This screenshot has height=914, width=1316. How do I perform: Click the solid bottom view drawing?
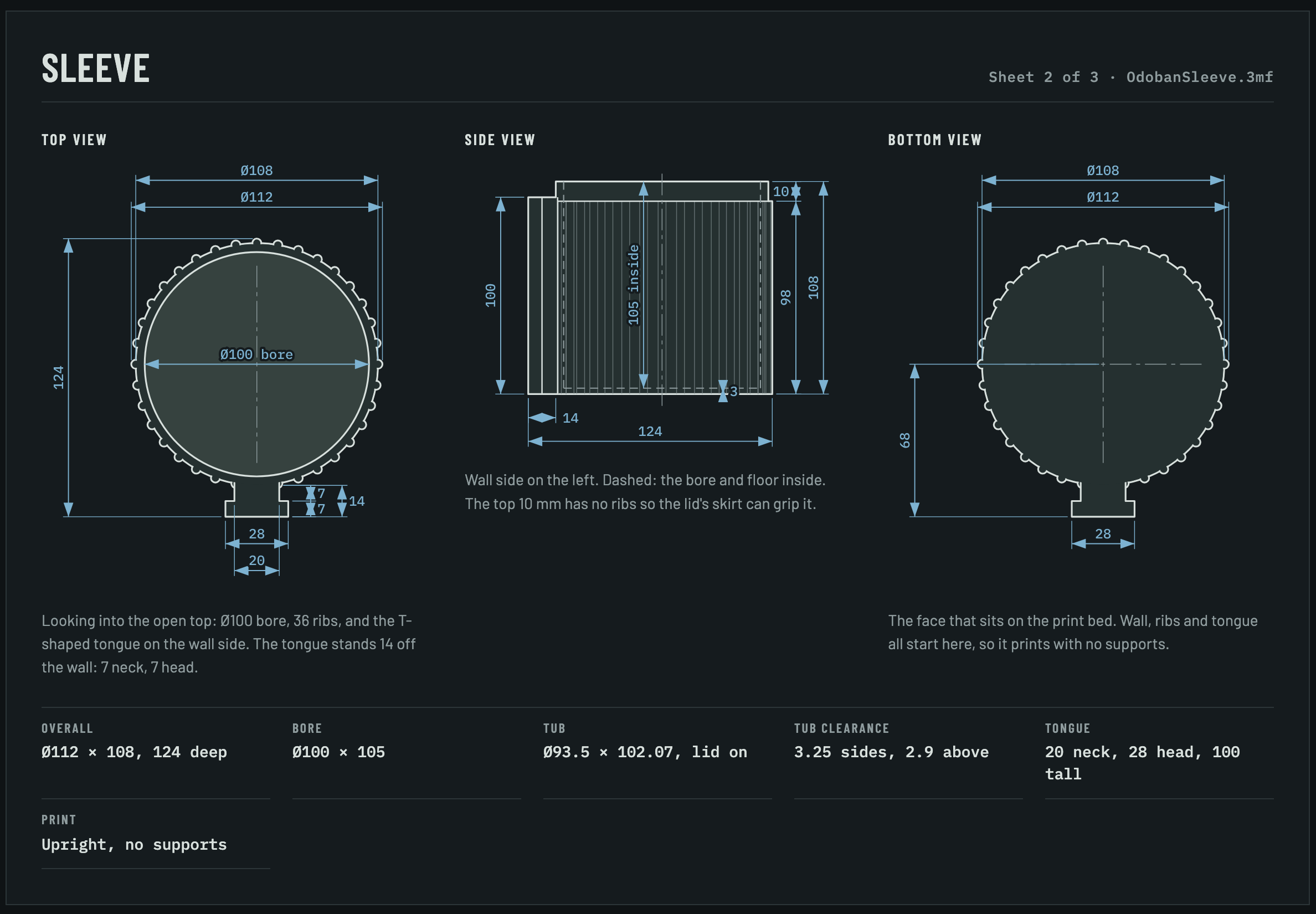click(x=1102, y=378)
